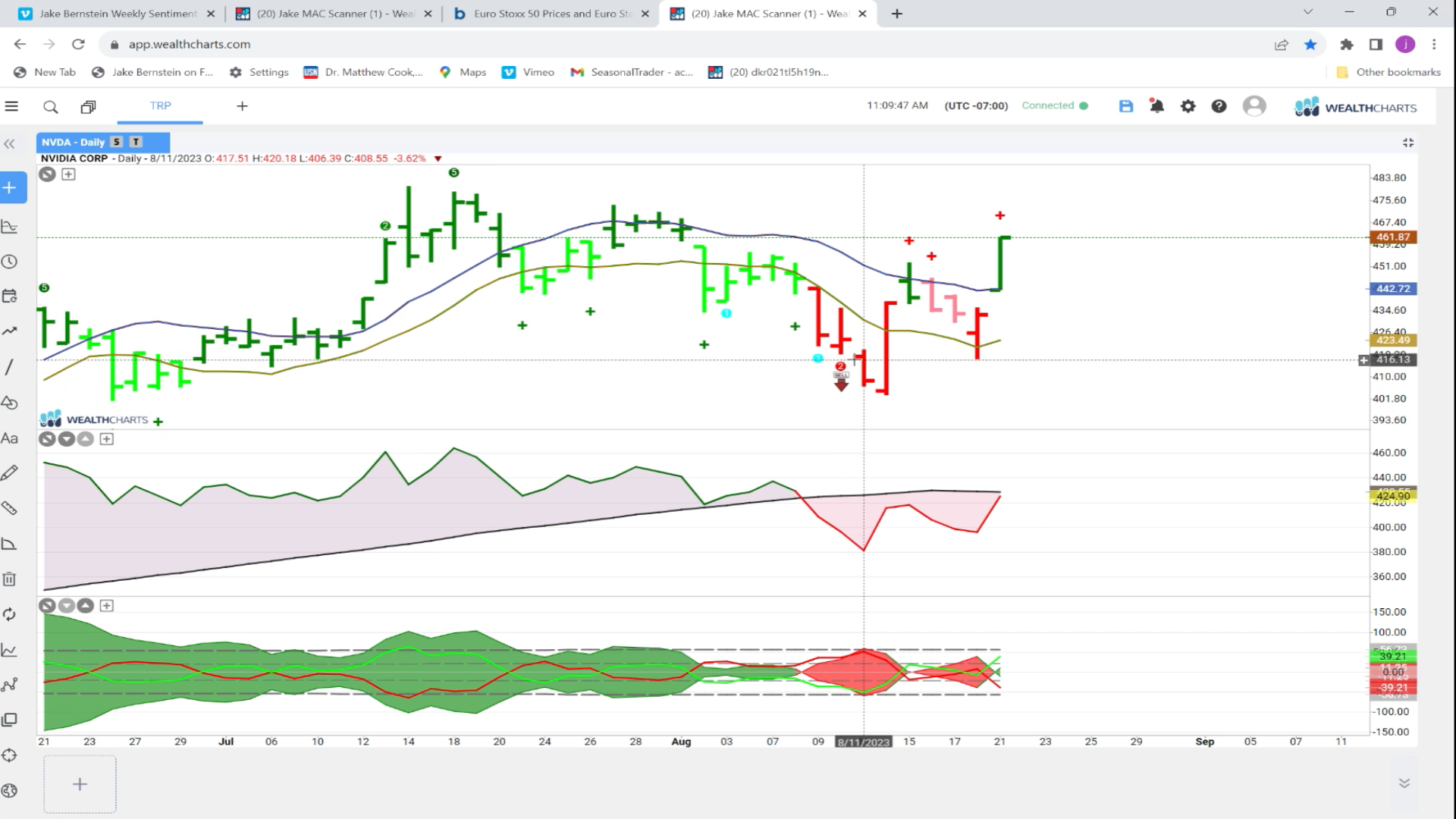Open the workspace windows icon
This screenshot has width=1456, height=819.
pyautogui.click(x=88, y=107)
